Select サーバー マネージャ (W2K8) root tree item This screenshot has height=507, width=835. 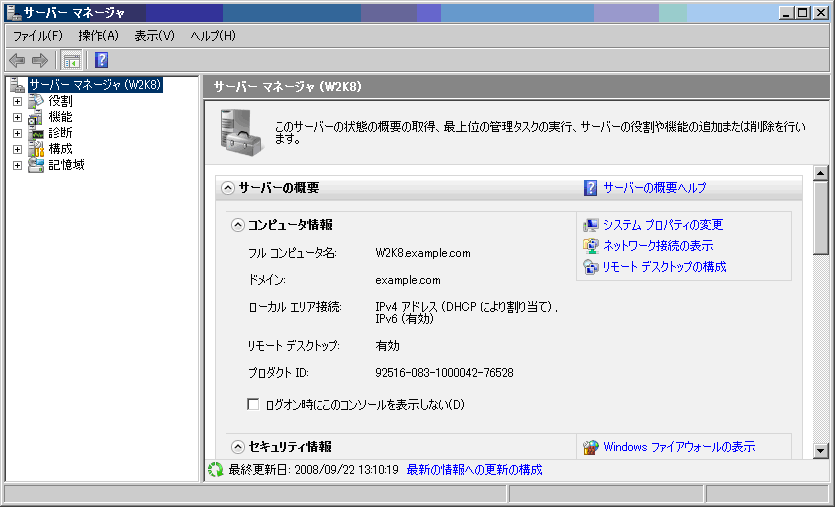coord(95,85)
